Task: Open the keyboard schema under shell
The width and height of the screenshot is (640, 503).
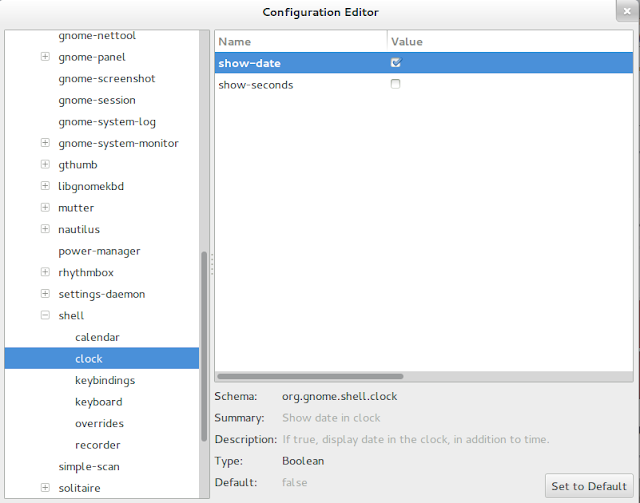Action: 99,402
